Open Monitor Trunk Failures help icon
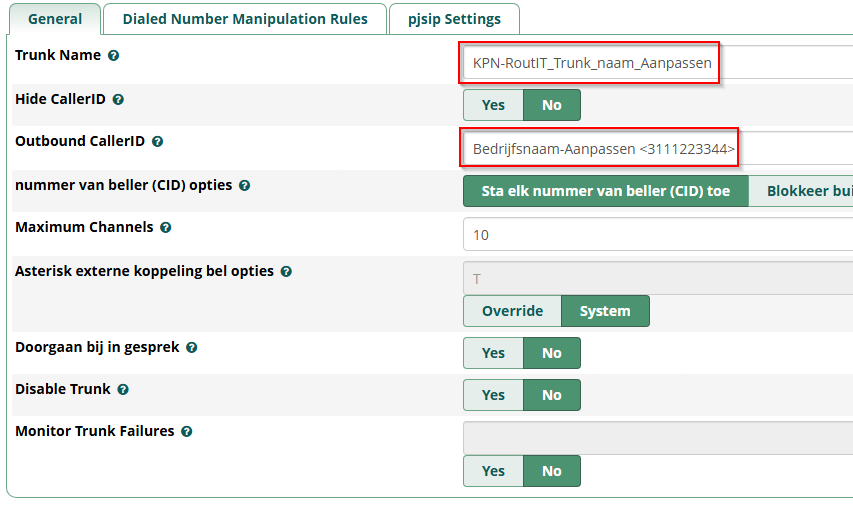The width and height of the screenshot is (853, 505). coord(187,432)
